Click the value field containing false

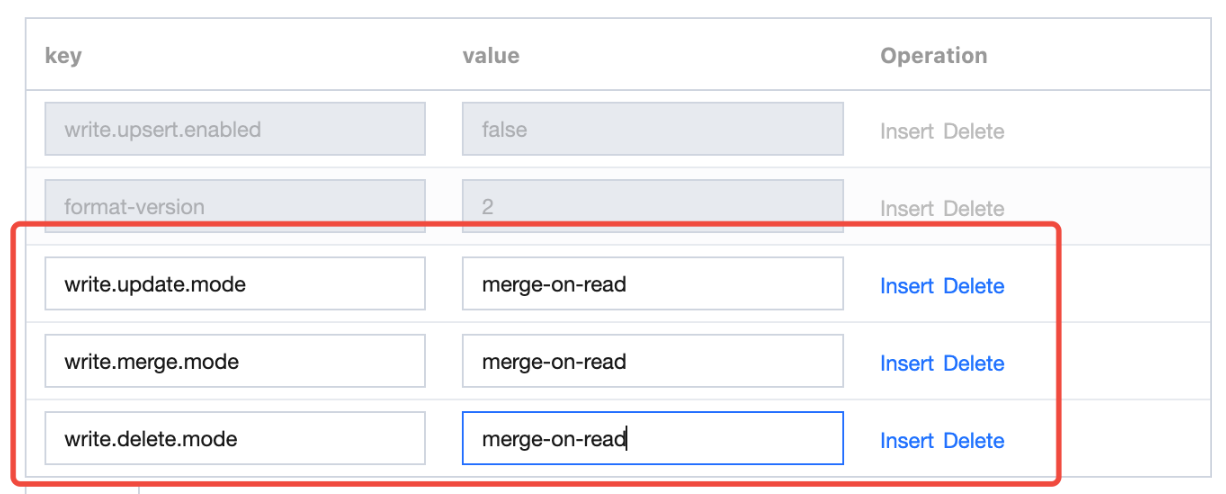(652, 129)
